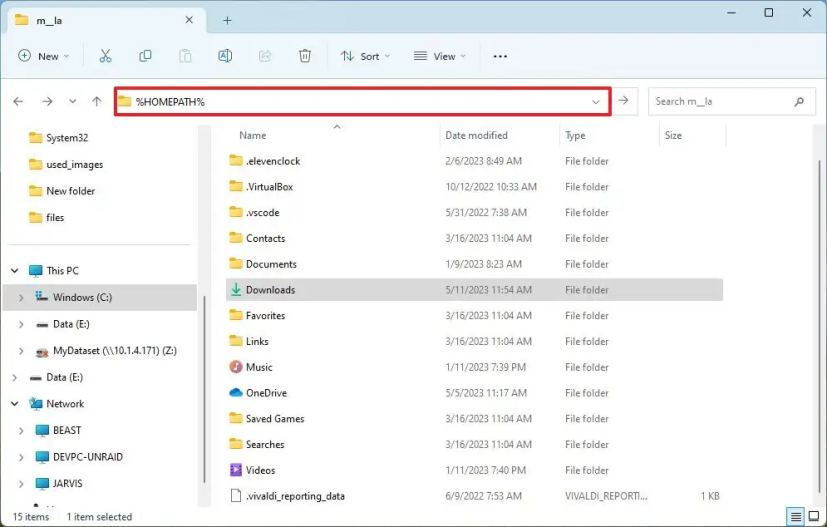The image size is (827, 527).
Task: Sort by Type column header
Action: (575, 135)
